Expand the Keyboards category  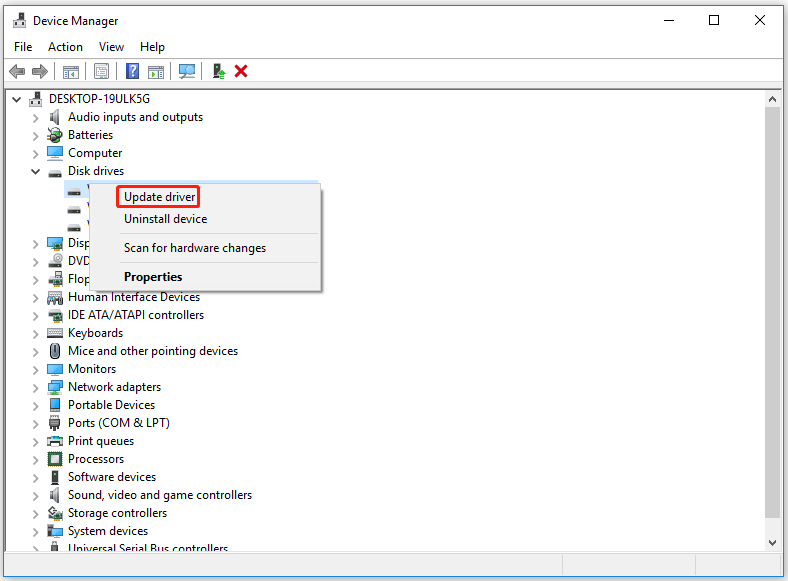tap(35, 334)
